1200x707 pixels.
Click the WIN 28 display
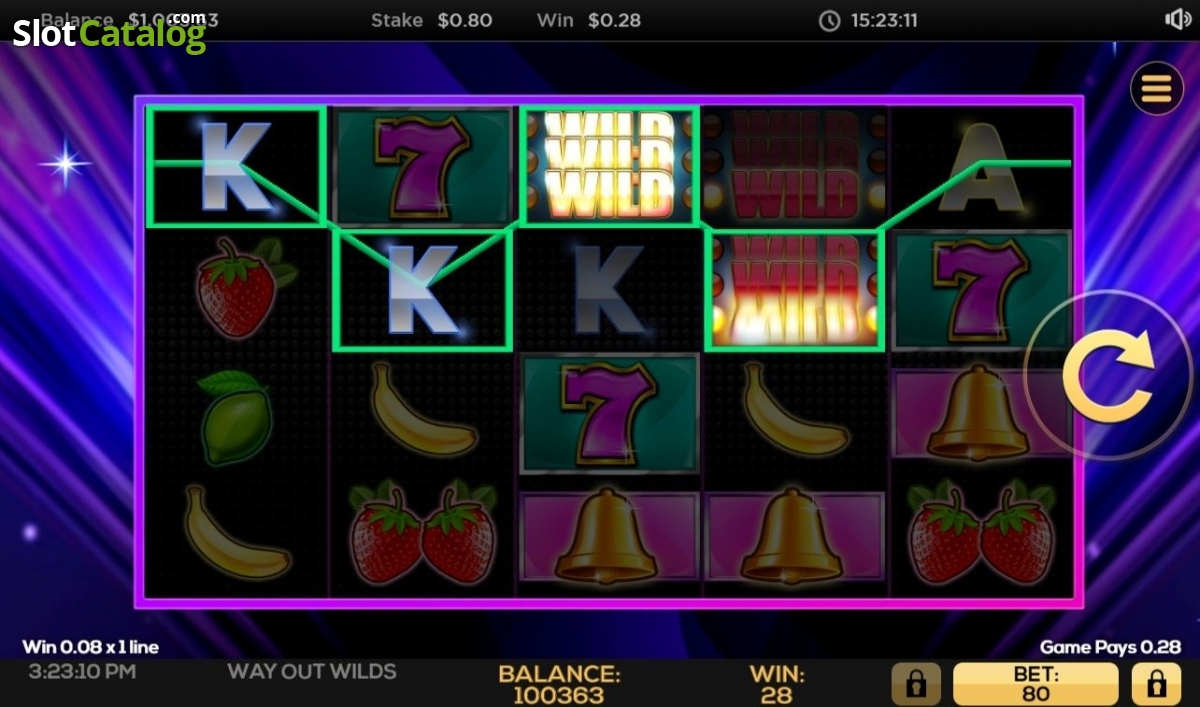(776, 684)
